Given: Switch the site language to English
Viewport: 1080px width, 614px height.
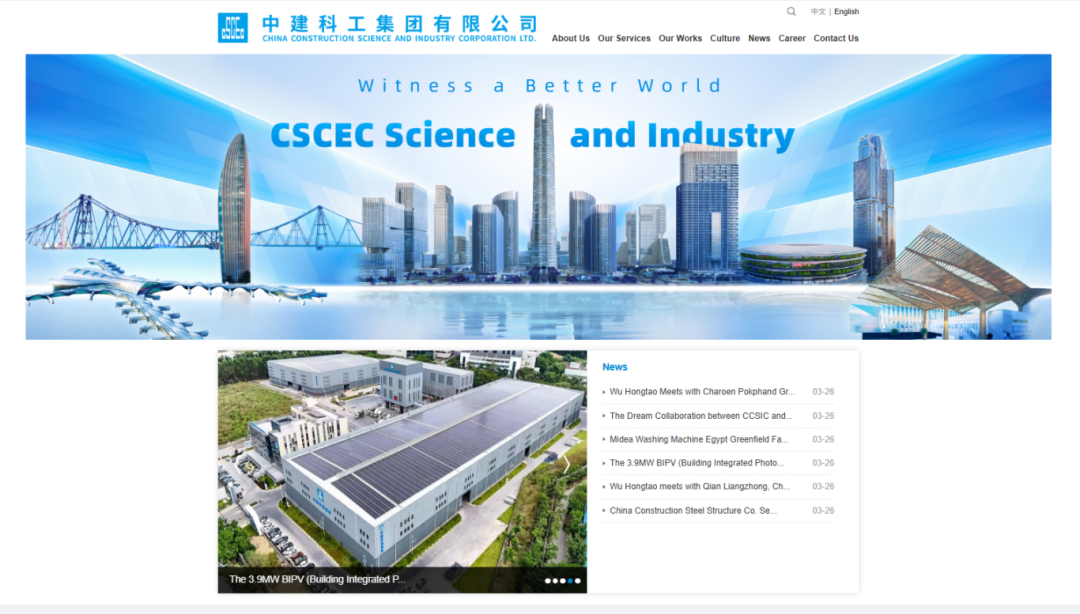Looking at the screenshot, I should pyautogui.click(x=847, y=12).
